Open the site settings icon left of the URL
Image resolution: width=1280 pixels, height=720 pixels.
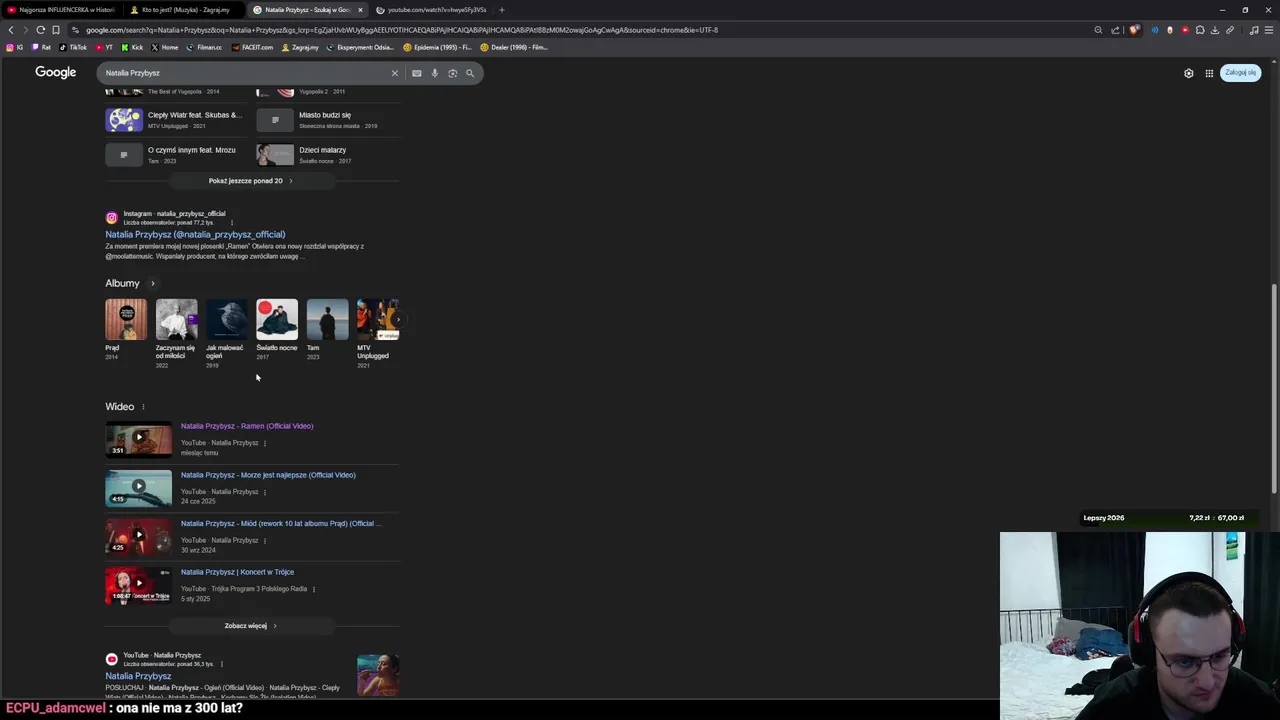tap(75, 30)
